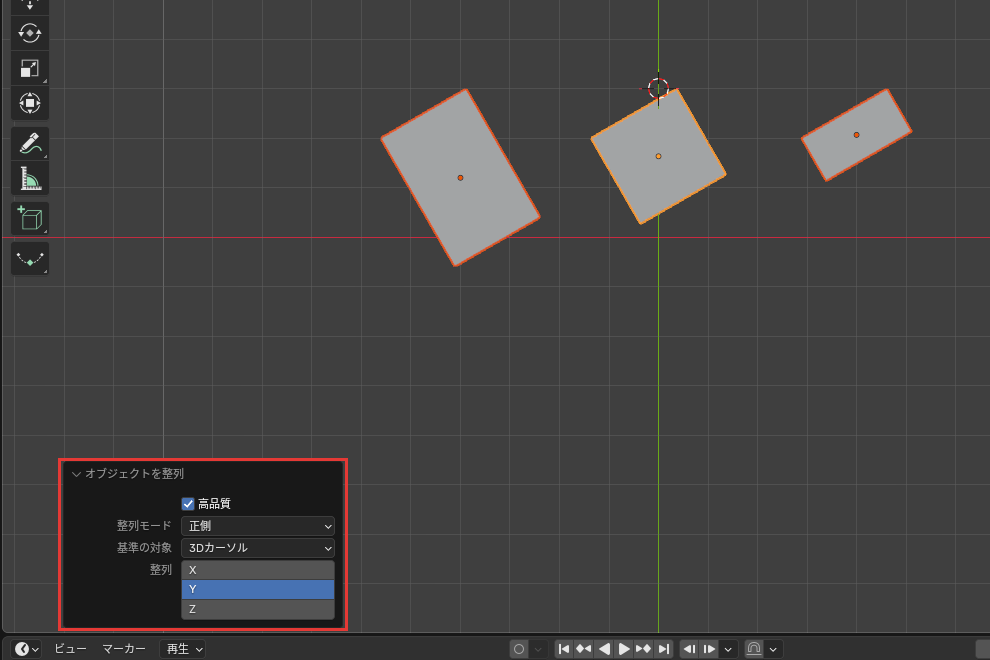This screenshot has height=660, width=990.
Task: Select the Rotate tool
Action: coord(30,33)
